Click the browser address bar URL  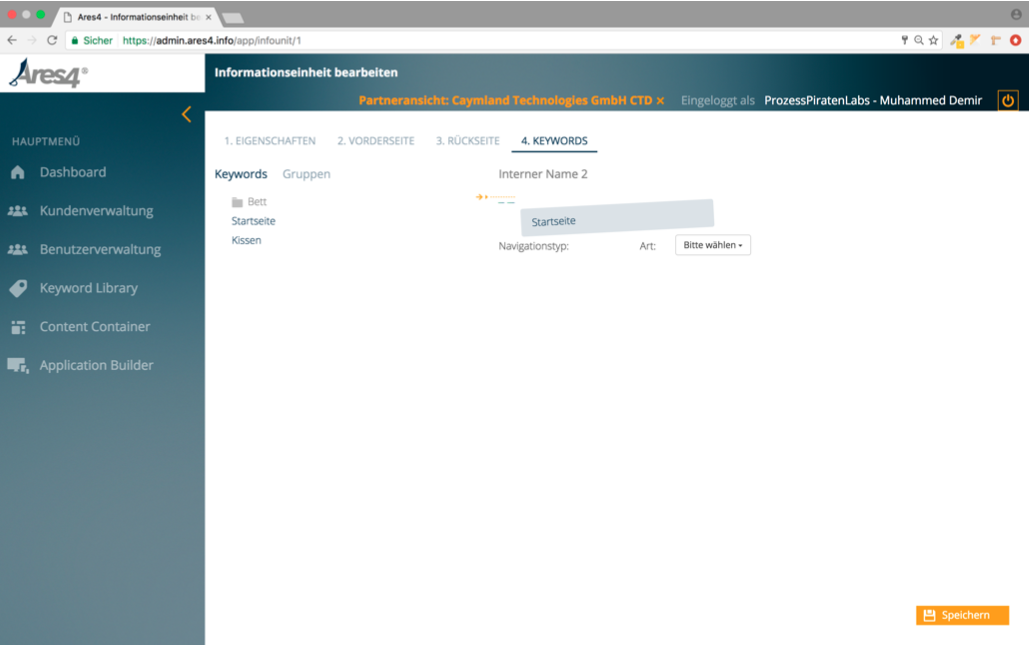click(x=212, y=40)
